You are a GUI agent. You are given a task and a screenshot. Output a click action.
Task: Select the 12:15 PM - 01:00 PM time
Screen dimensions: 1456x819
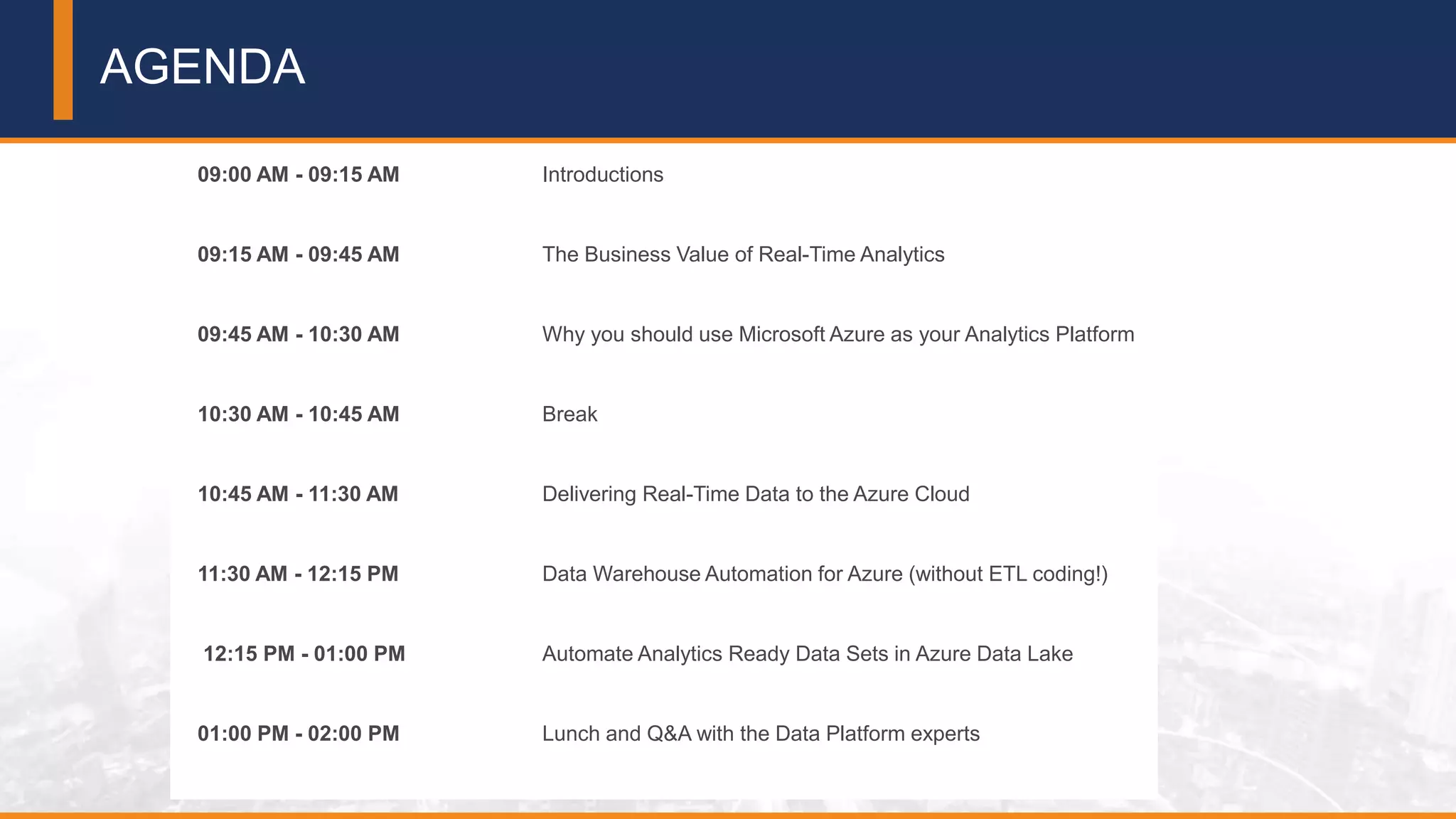click(304, 653)
